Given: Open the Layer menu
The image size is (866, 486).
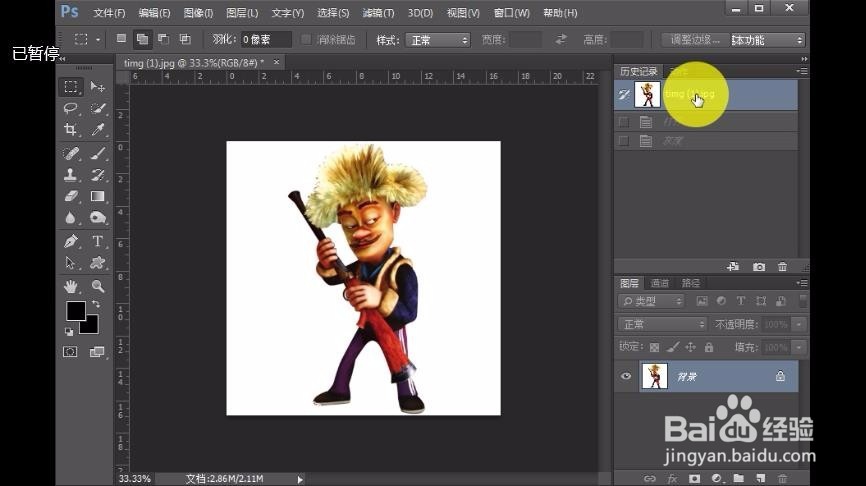Looking at the screenshot, I should [x=242, y=13].
